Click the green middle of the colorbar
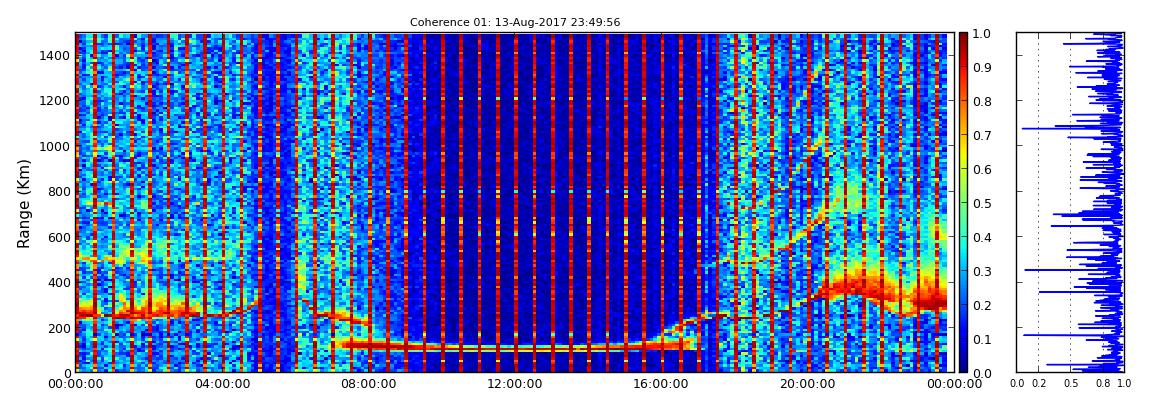The width and height of the screenshot is (1150, 407). point(964,203)
